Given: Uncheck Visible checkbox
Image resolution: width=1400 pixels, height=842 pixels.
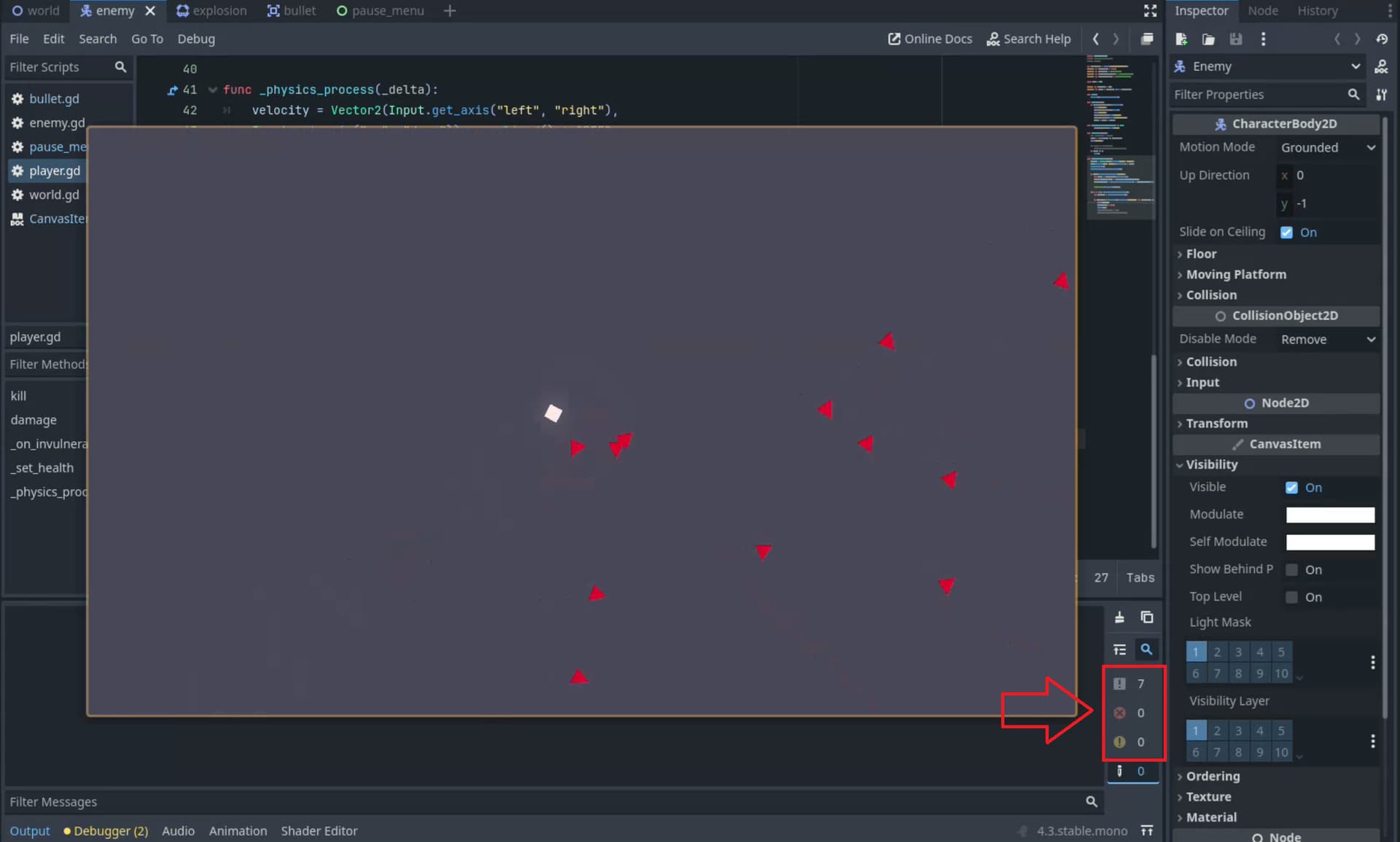Looking at the screenshot, I should [1291, 488].
